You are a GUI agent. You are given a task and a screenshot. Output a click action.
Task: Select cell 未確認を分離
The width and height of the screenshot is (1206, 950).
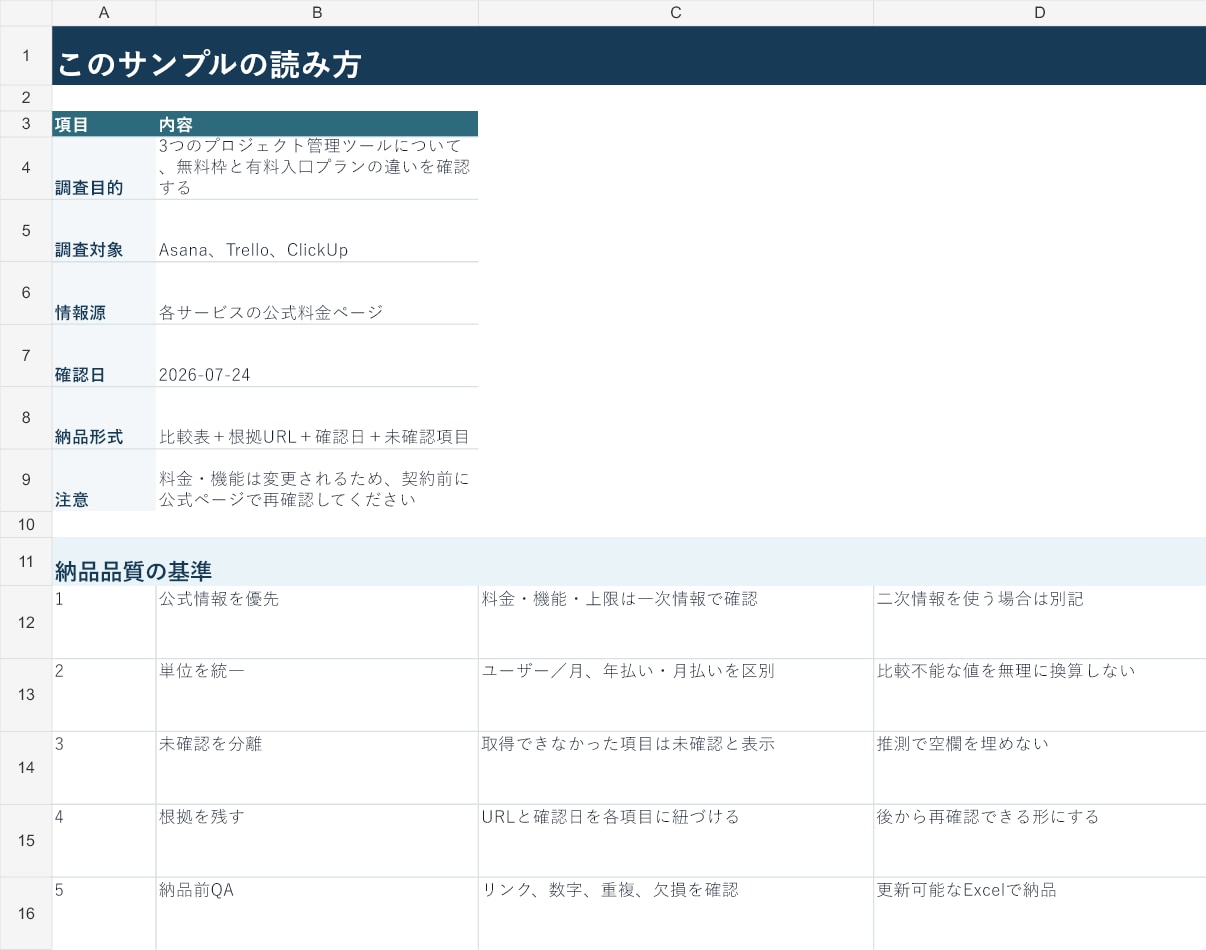[x=317, y=767]
